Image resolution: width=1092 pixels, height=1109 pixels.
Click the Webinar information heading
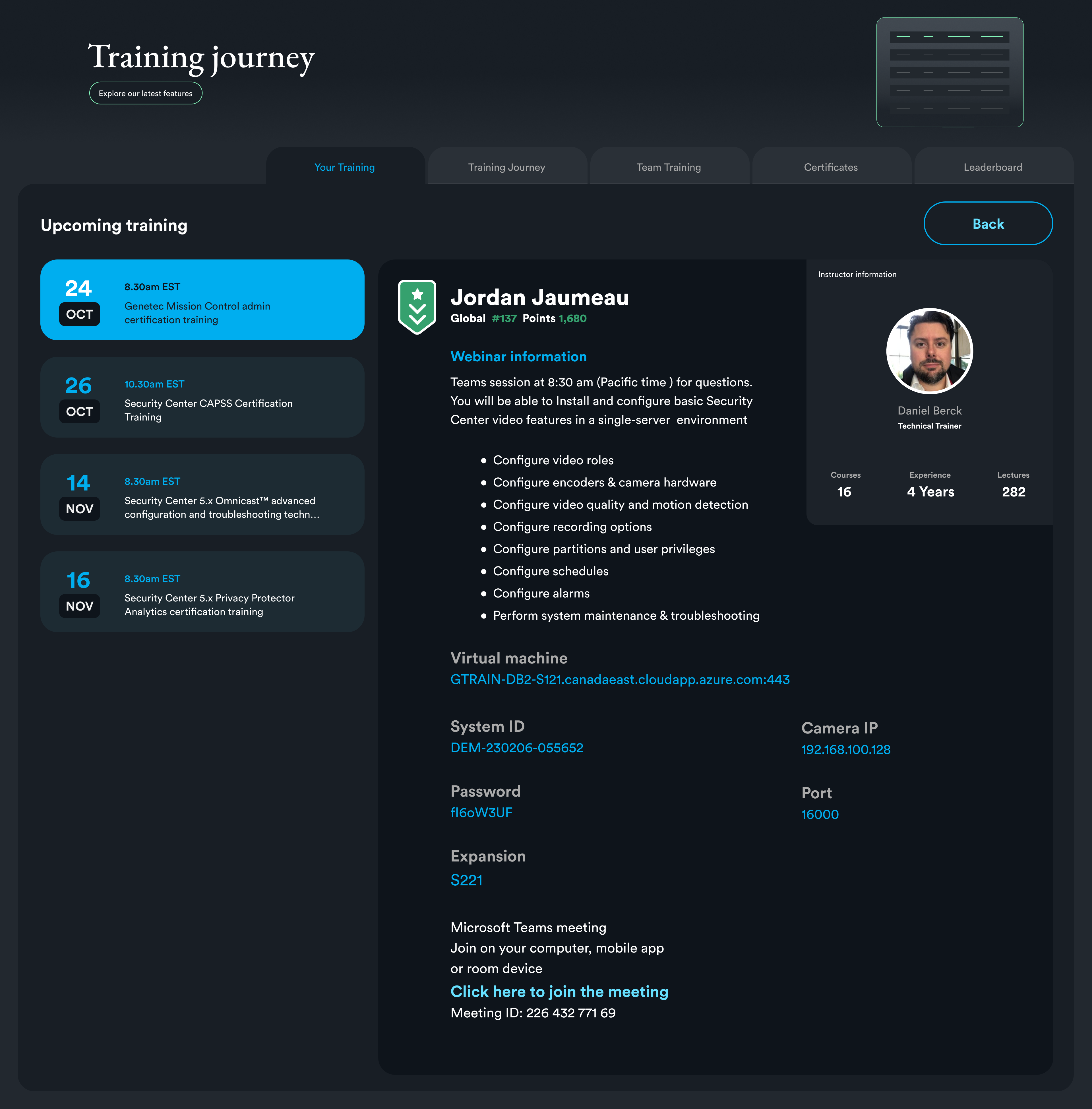tap(518, 357)
